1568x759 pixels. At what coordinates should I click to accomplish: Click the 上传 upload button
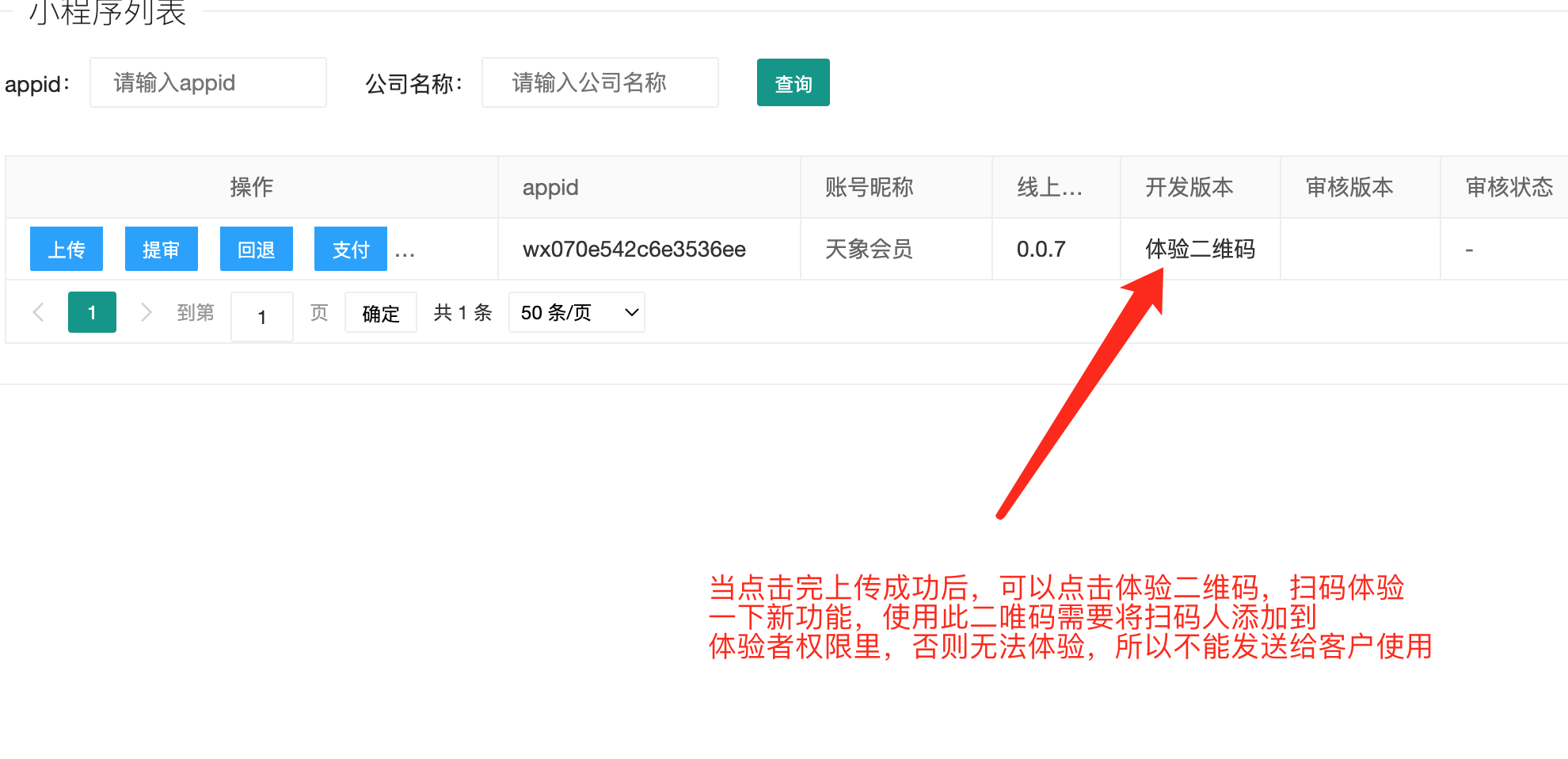tap(67, 250)
